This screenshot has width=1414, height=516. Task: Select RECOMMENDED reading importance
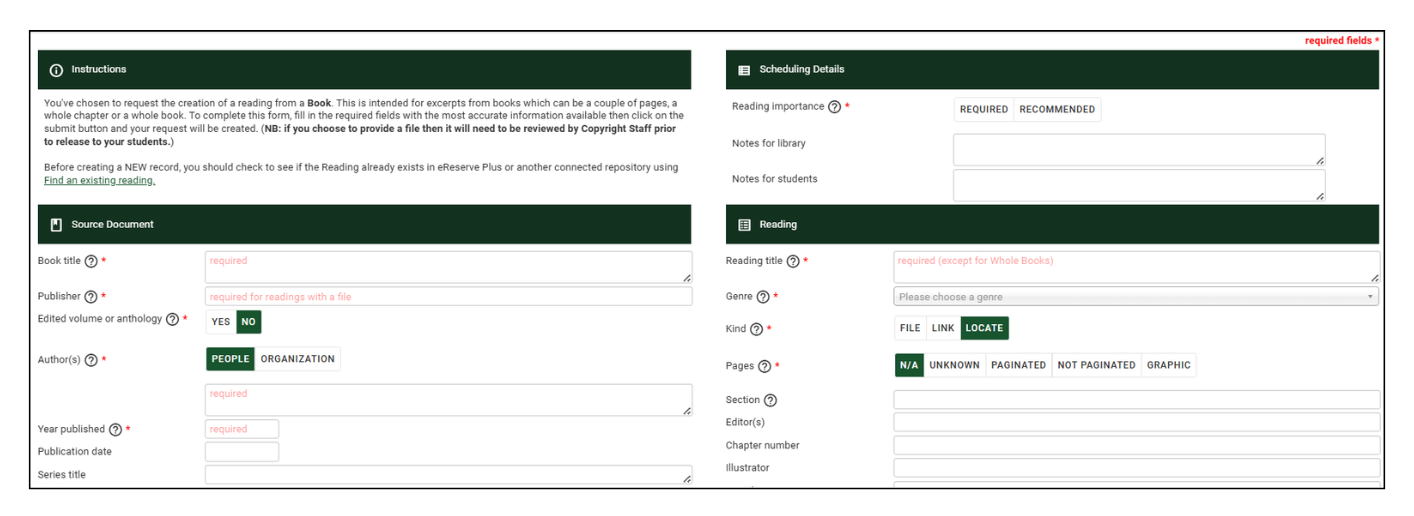point(1057,110)
